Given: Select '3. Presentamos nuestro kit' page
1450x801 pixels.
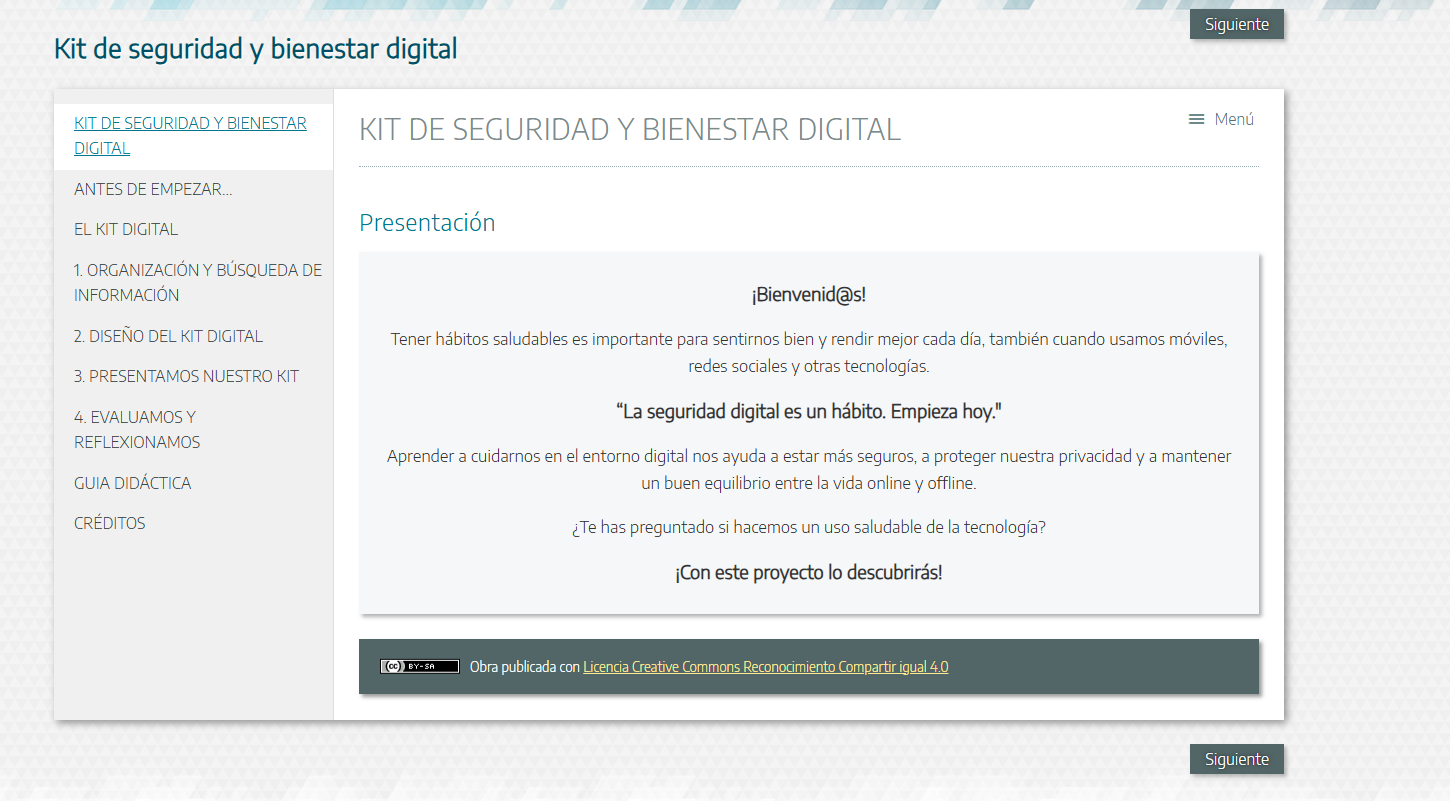Looking at the screenshot, I should pos(186,376).
